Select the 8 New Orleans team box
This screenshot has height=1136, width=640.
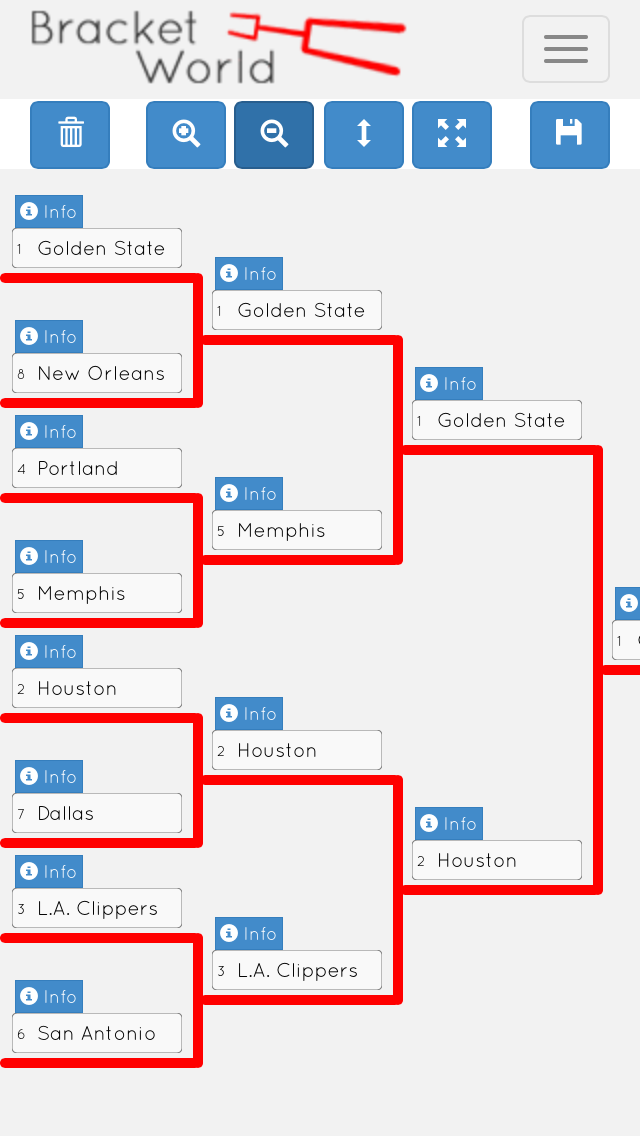point(97,373)
